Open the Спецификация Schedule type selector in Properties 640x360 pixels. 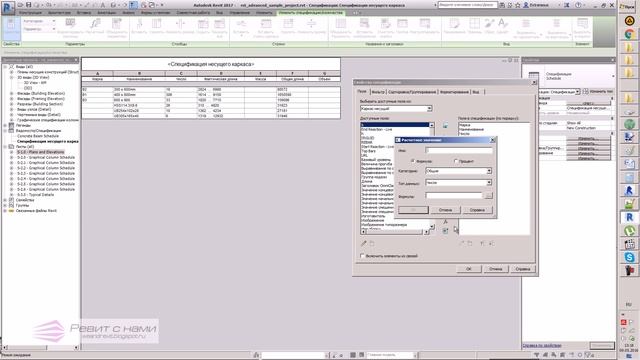tap(569, 76)
